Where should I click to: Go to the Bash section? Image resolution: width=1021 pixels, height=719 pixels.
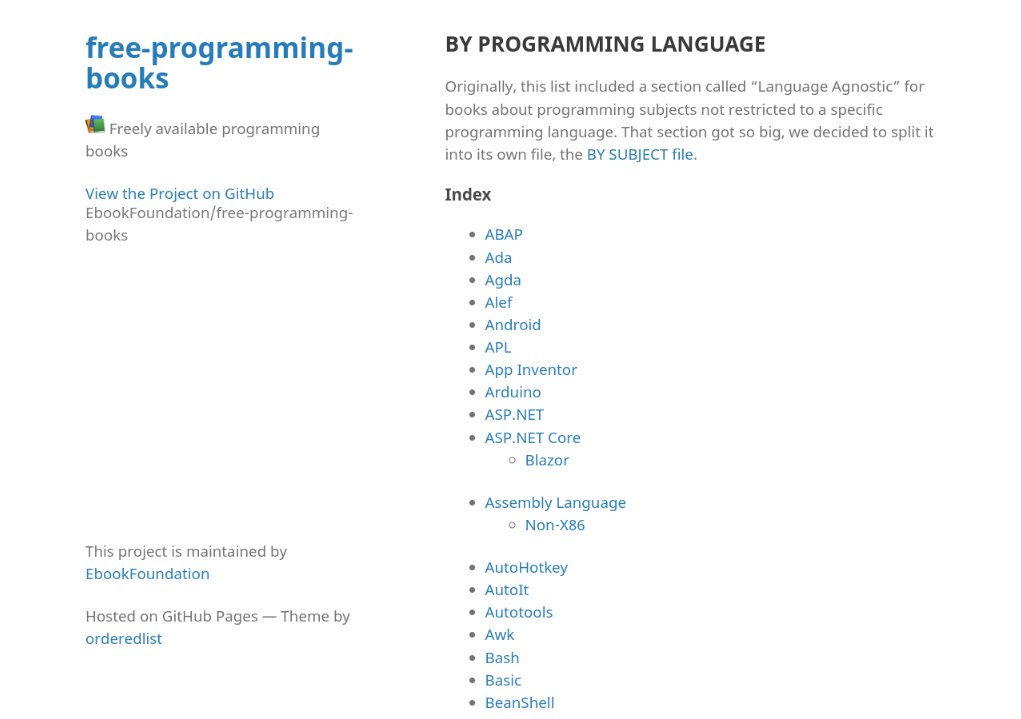[x=502, y=658]
